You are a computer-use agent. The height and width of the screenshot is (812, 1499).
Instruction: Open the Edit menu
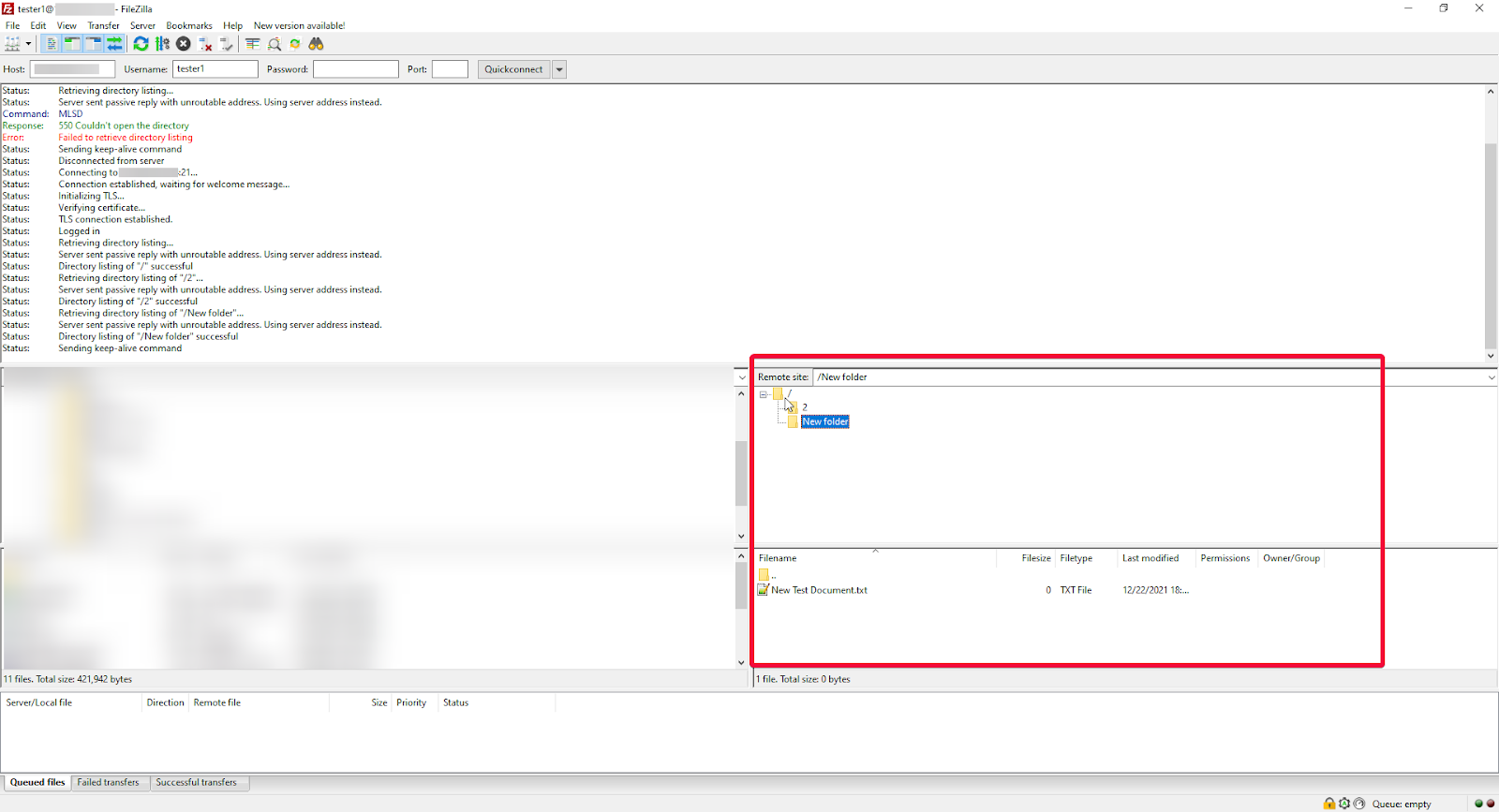[38, 25]
